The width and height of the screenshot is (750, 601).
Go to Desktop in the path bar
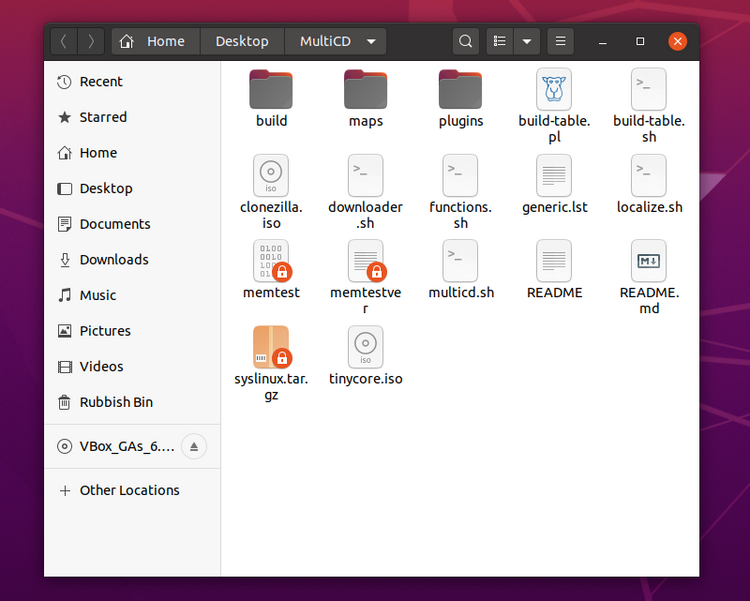pyautogui.click(x=242, y=41)
